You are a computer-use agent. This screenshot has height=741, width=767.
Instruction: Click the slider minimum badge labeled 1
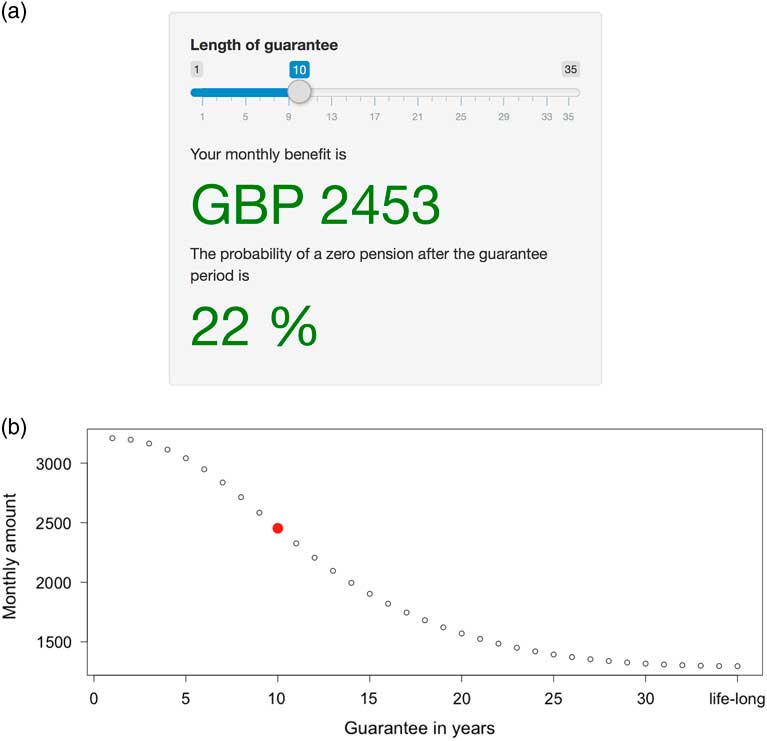pos(197,69)
